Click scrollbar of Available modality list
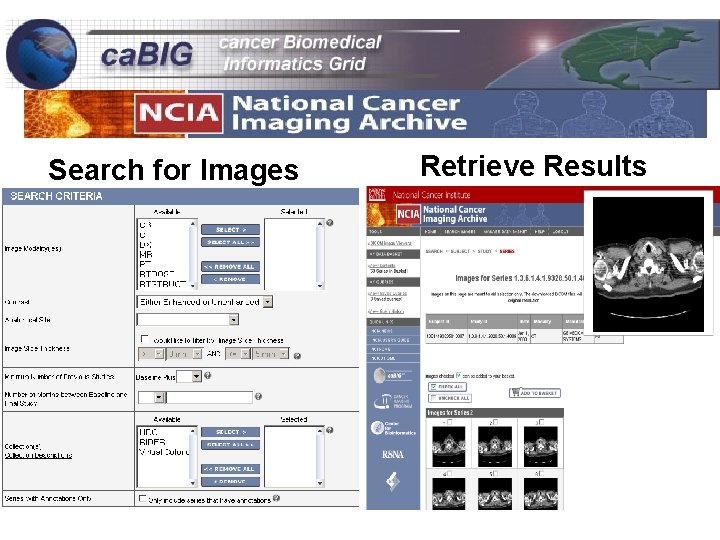720x540 pixels. point(193,254)
